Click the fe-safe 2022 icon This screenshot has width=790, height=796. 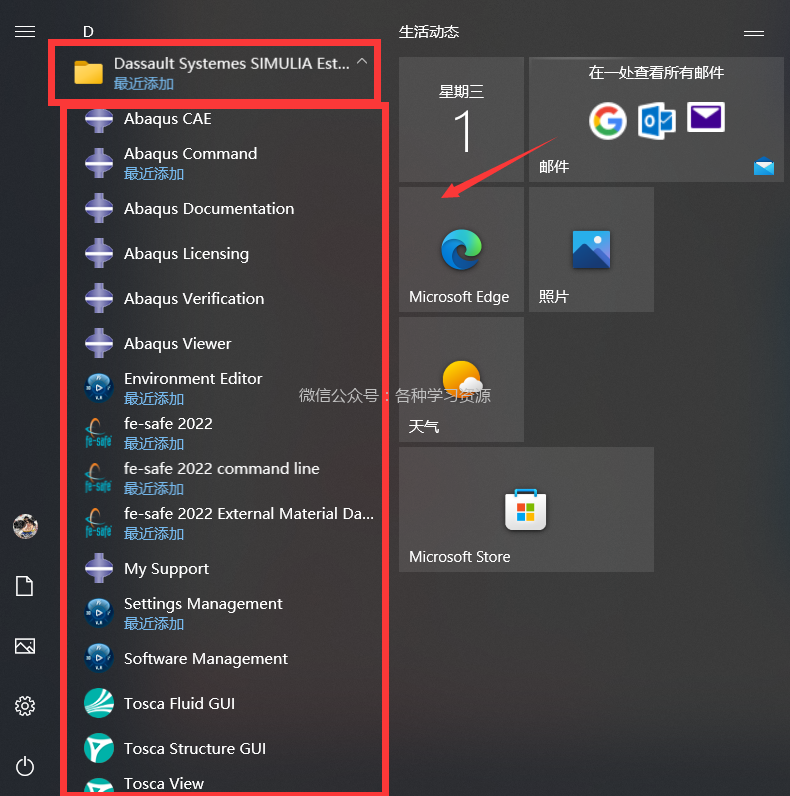tap(98, 433)
